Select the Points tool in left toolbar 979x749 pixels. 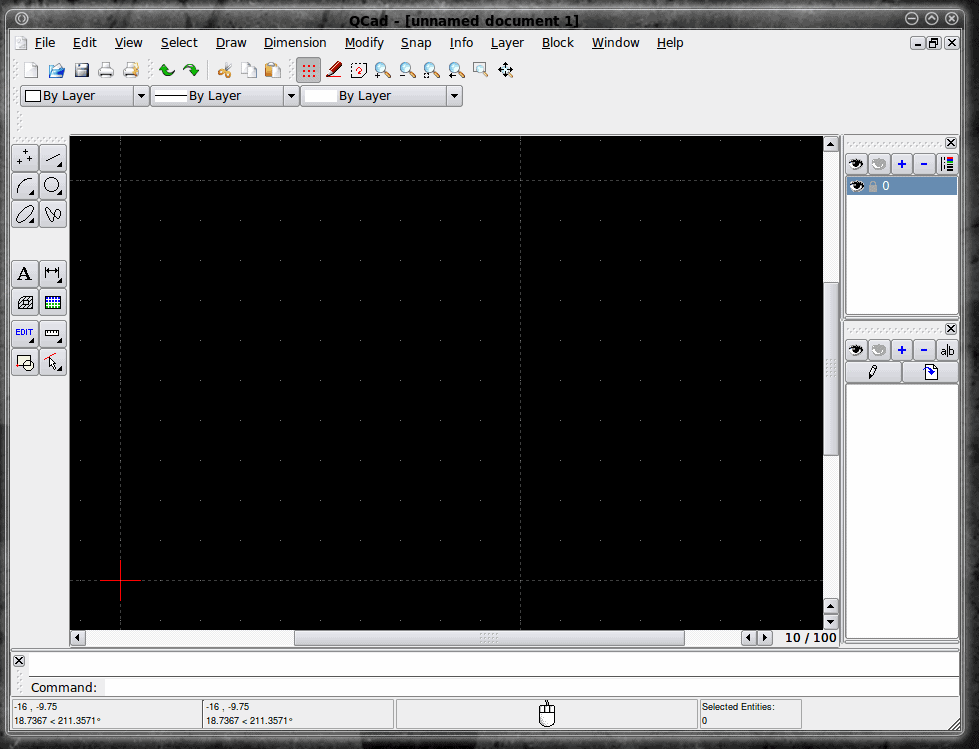(x=25, y=159)
